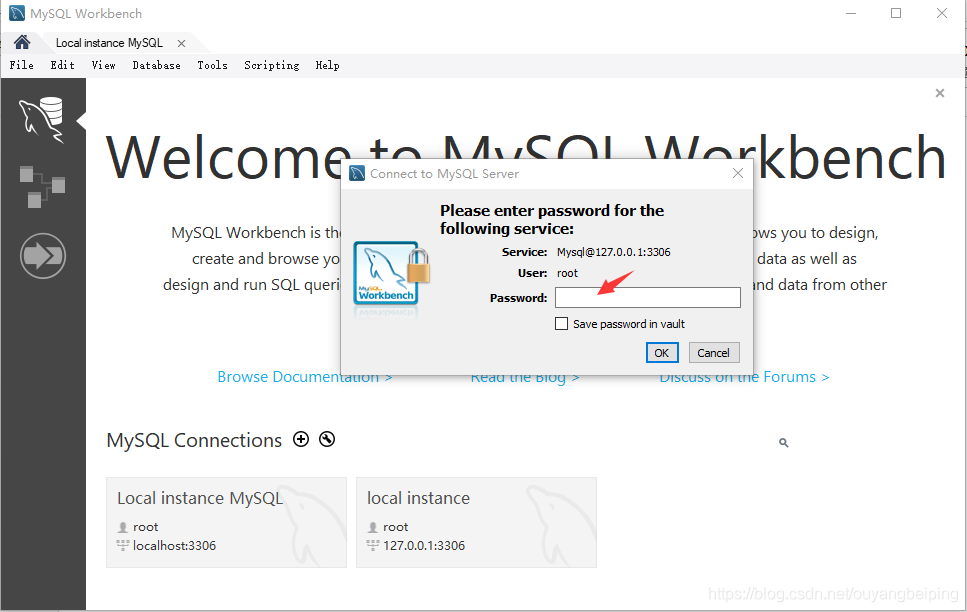Image resolution: width=967 pixels, height=612 pixels.
Task: Open the Read the Blog link
Action: [x=520, y=376]
